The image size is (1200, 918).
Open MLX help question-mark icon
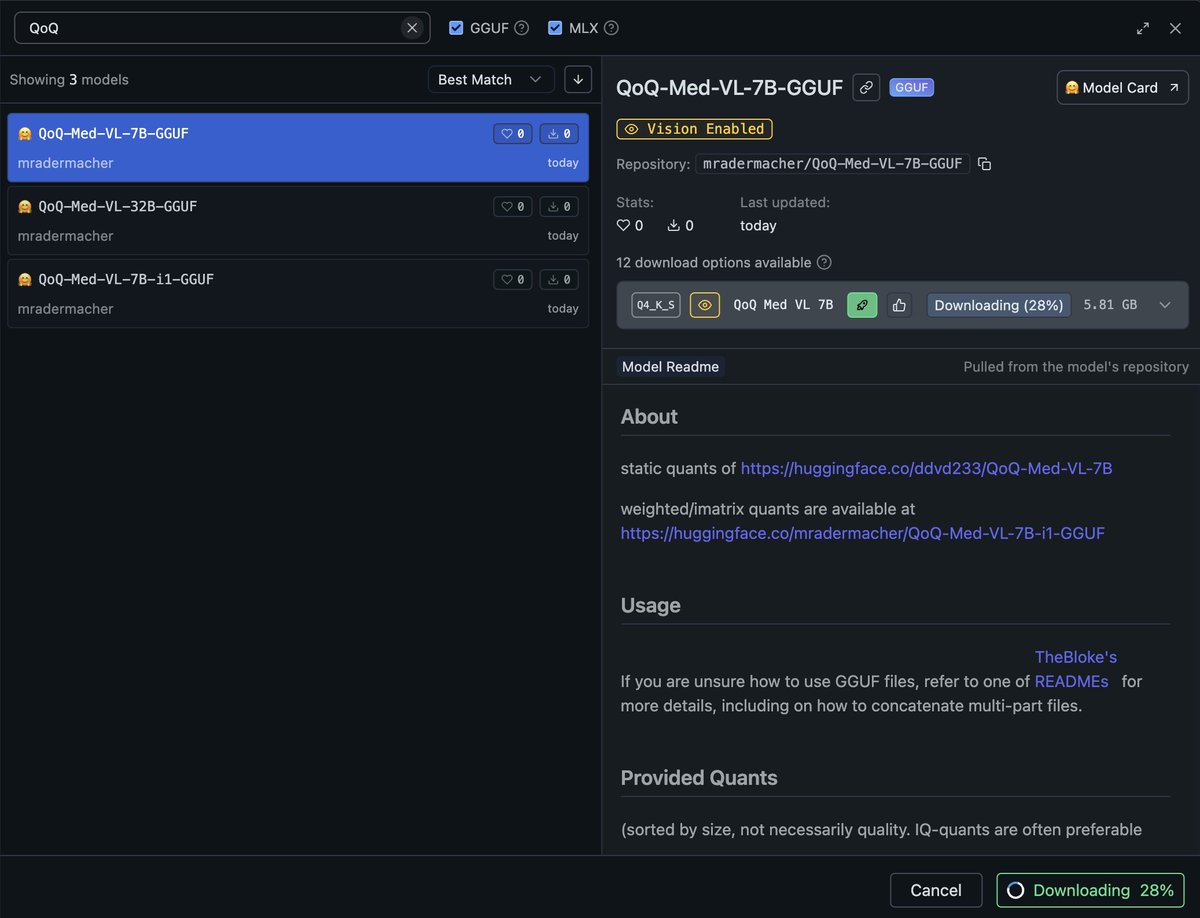611,28
